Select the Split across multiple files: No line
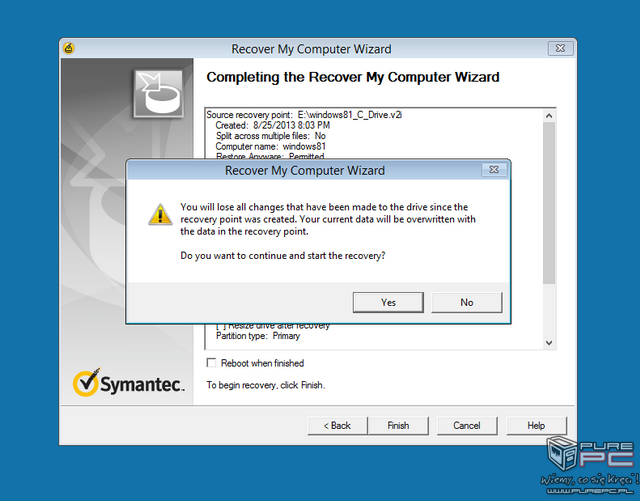640x501 pixels. 271,136
